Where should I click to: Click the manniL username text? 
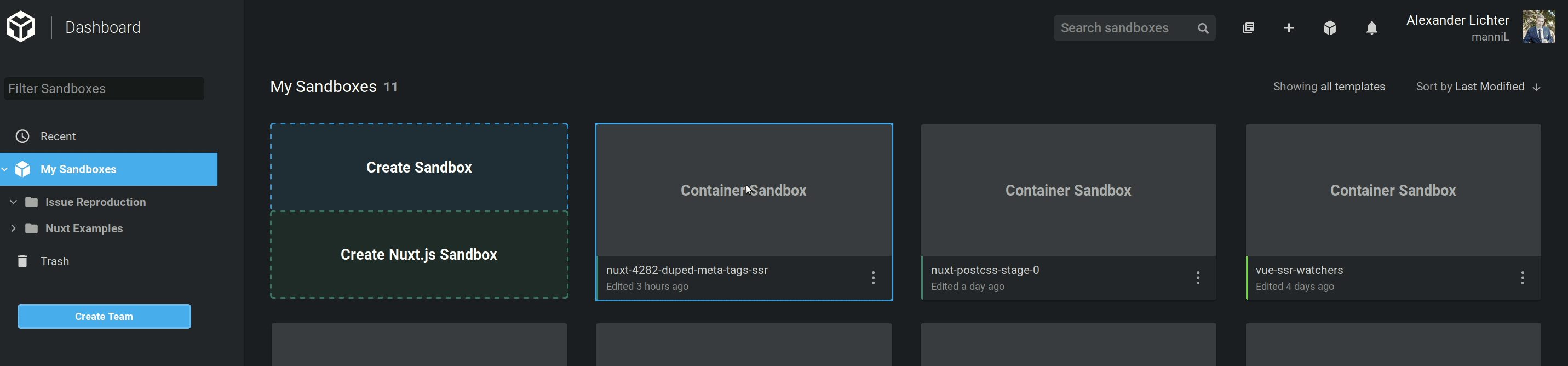pyautogui.click(x=1490, y=37)
